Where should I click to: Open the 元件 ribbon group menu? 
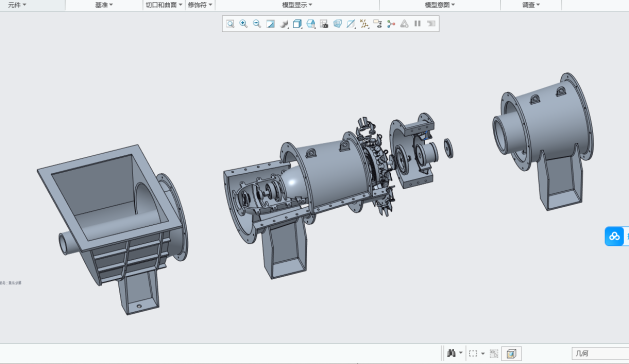(17, 5)
